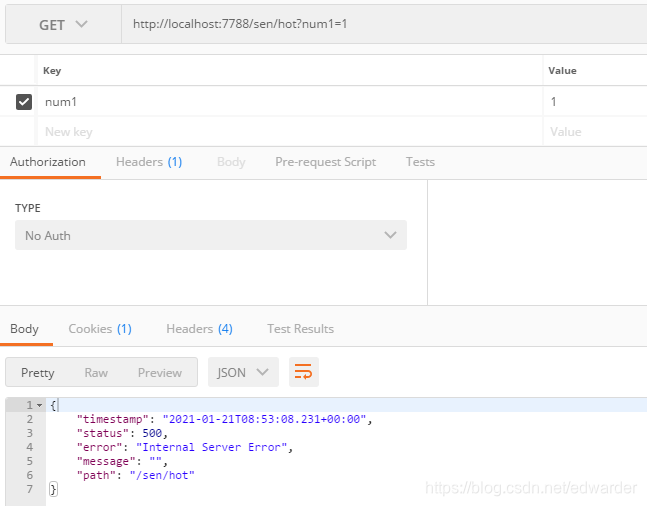Screen dimensions: 647x506
Task: Open the request Body tab
Action: [231, 162]
